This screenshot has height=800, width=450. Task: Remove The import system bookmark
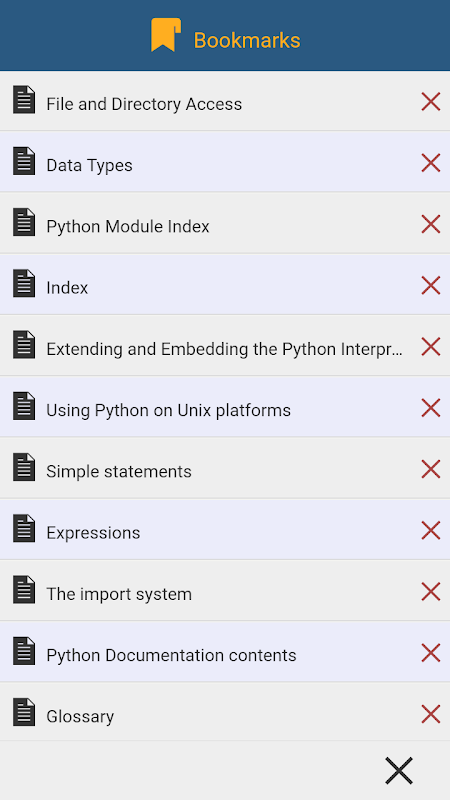(x=431, y=591)
